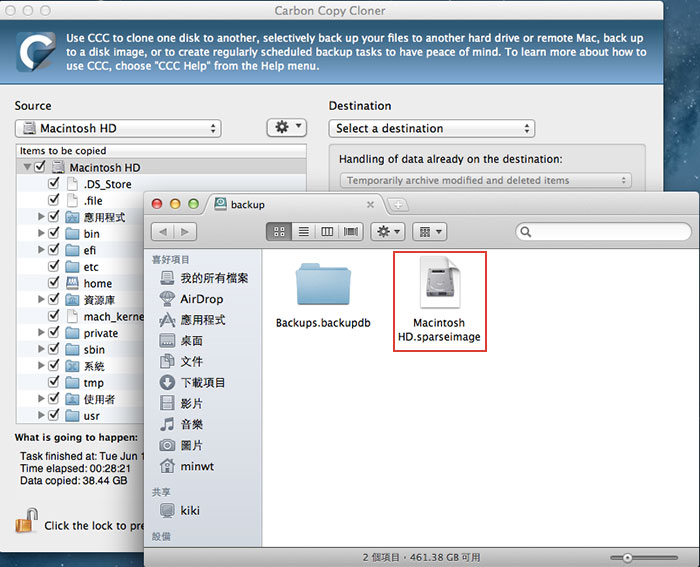Go back in Finder window
Viewport: 700px width, 567px height.
tap(163, 232)
